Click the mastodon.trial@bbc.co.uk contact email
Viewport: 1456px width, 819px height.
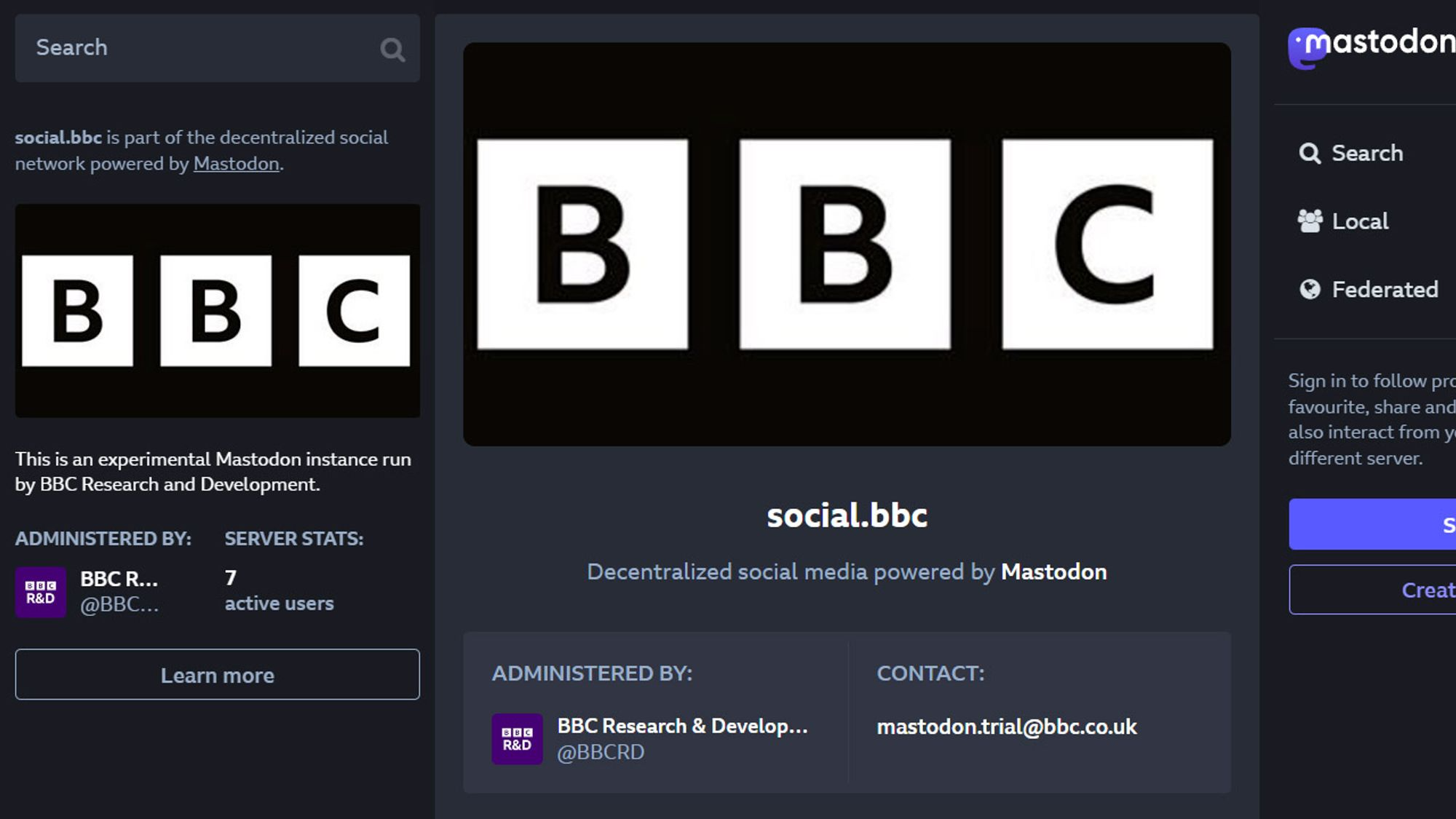[x=1006, y=727]
